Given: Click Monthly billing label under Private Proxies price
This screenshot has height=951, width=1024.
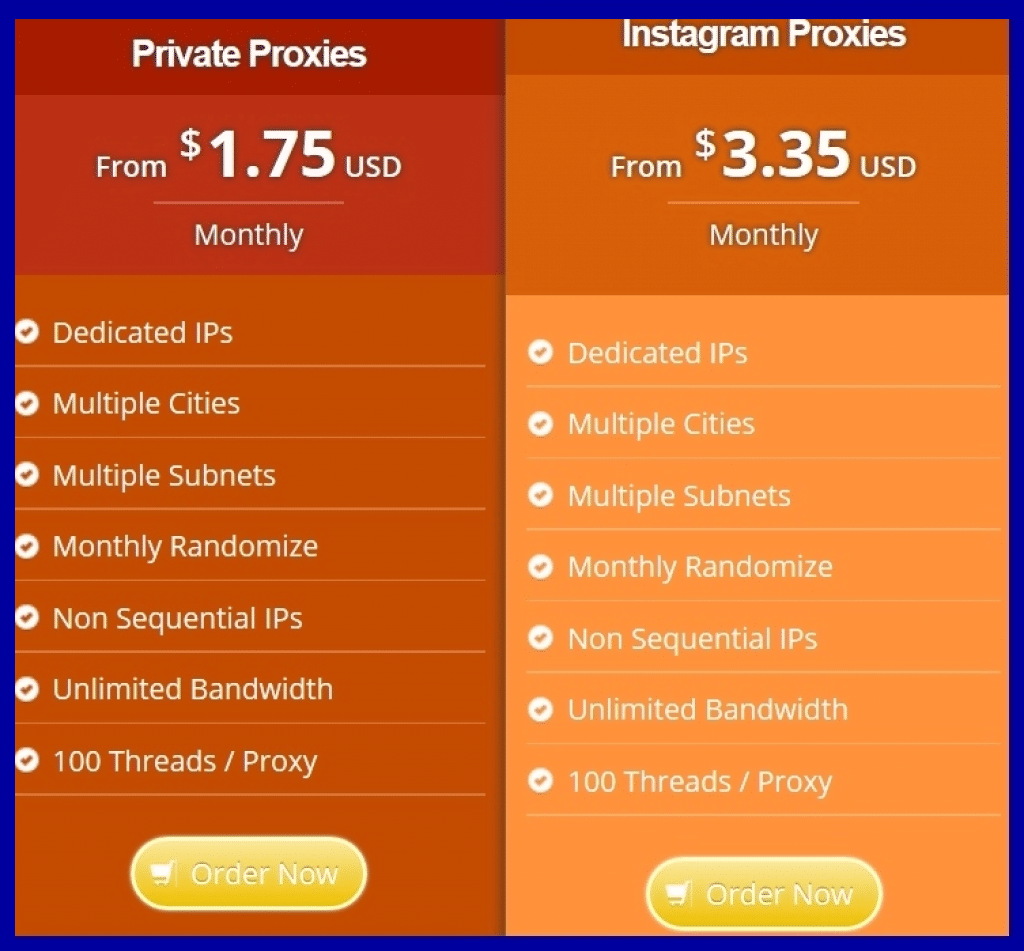Looking at the screenshot, I should click(x=249, y=235).
